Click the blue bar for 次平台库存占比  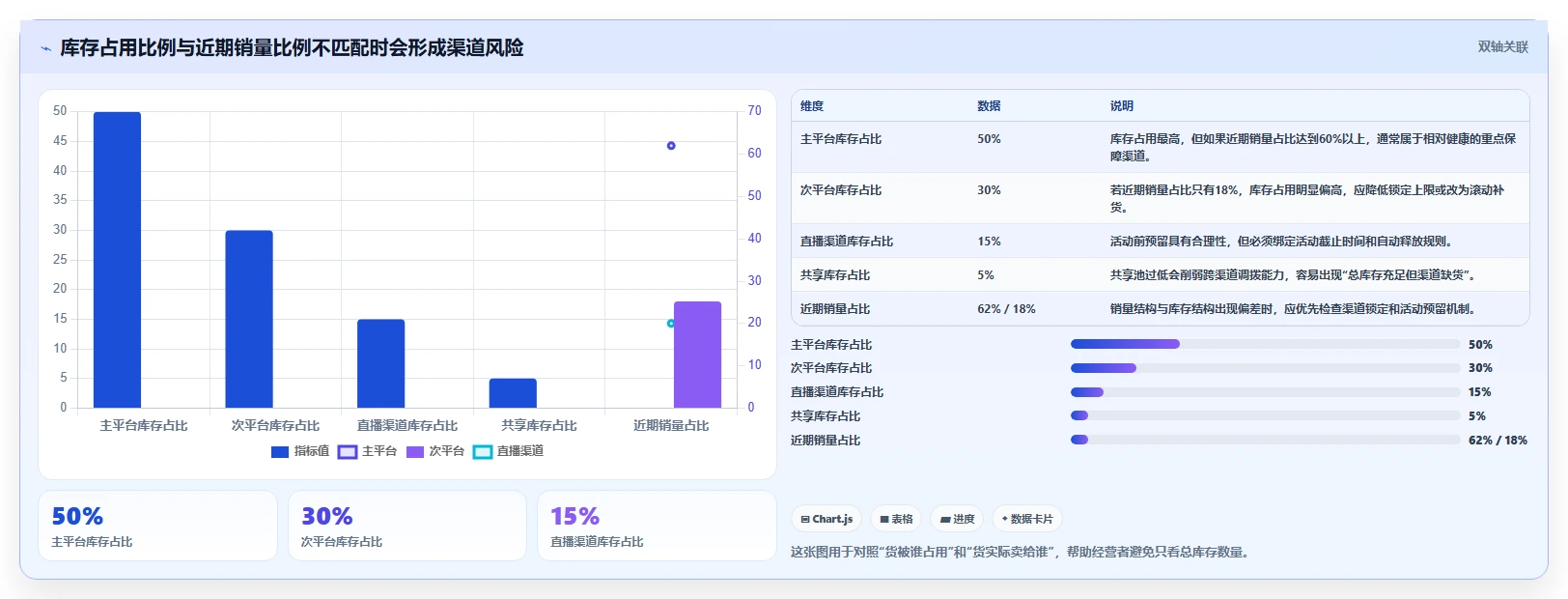249,319
